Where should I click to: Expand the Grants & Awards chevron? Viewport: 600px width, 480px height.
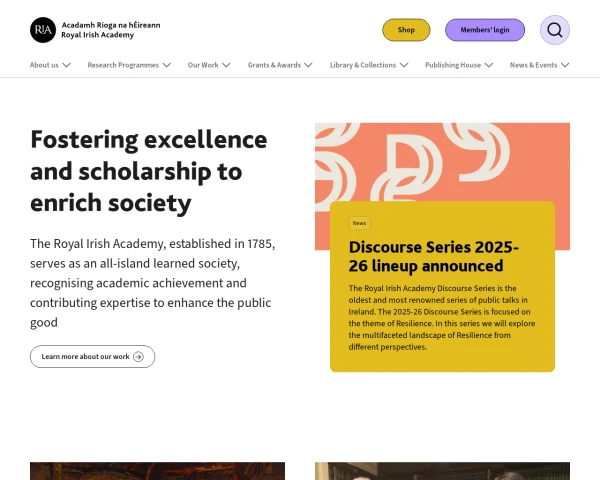point(307,65)
